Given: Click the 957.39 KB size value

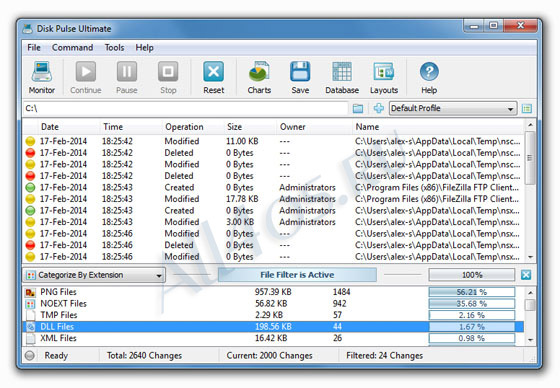Looking at the screenshot, I should point(273,292).
